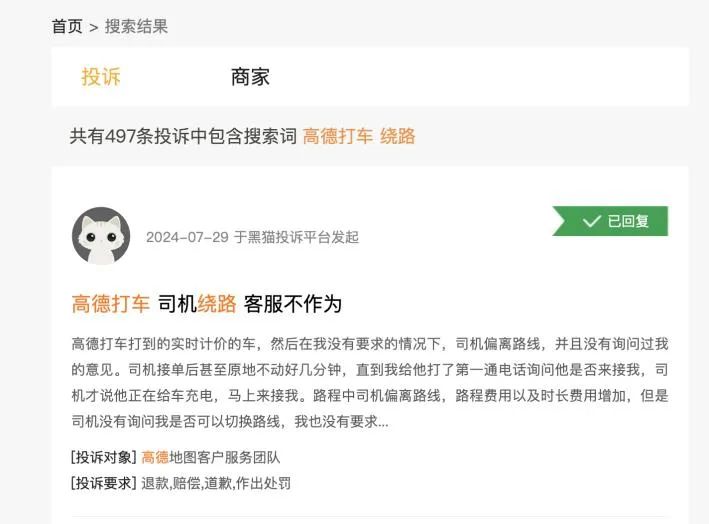Click the 2024-07-29 complaint date line
This screenshot has height=524, width=709.
point(252,237)
